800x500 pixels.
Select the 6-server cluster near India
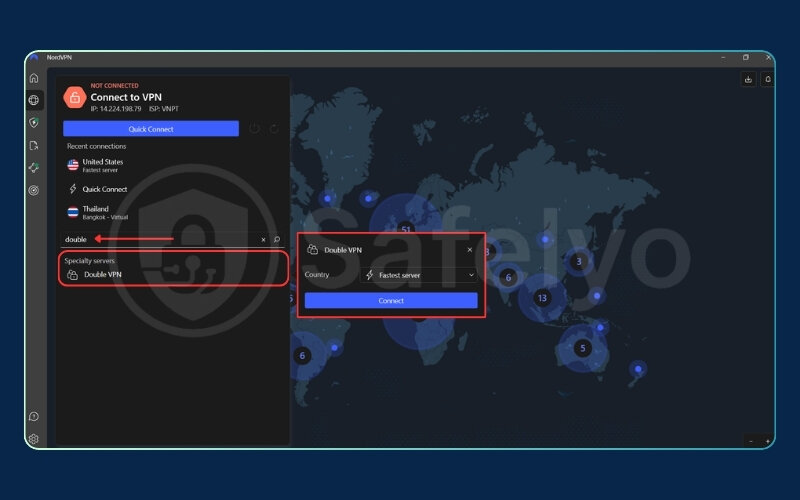click(508, 277)
